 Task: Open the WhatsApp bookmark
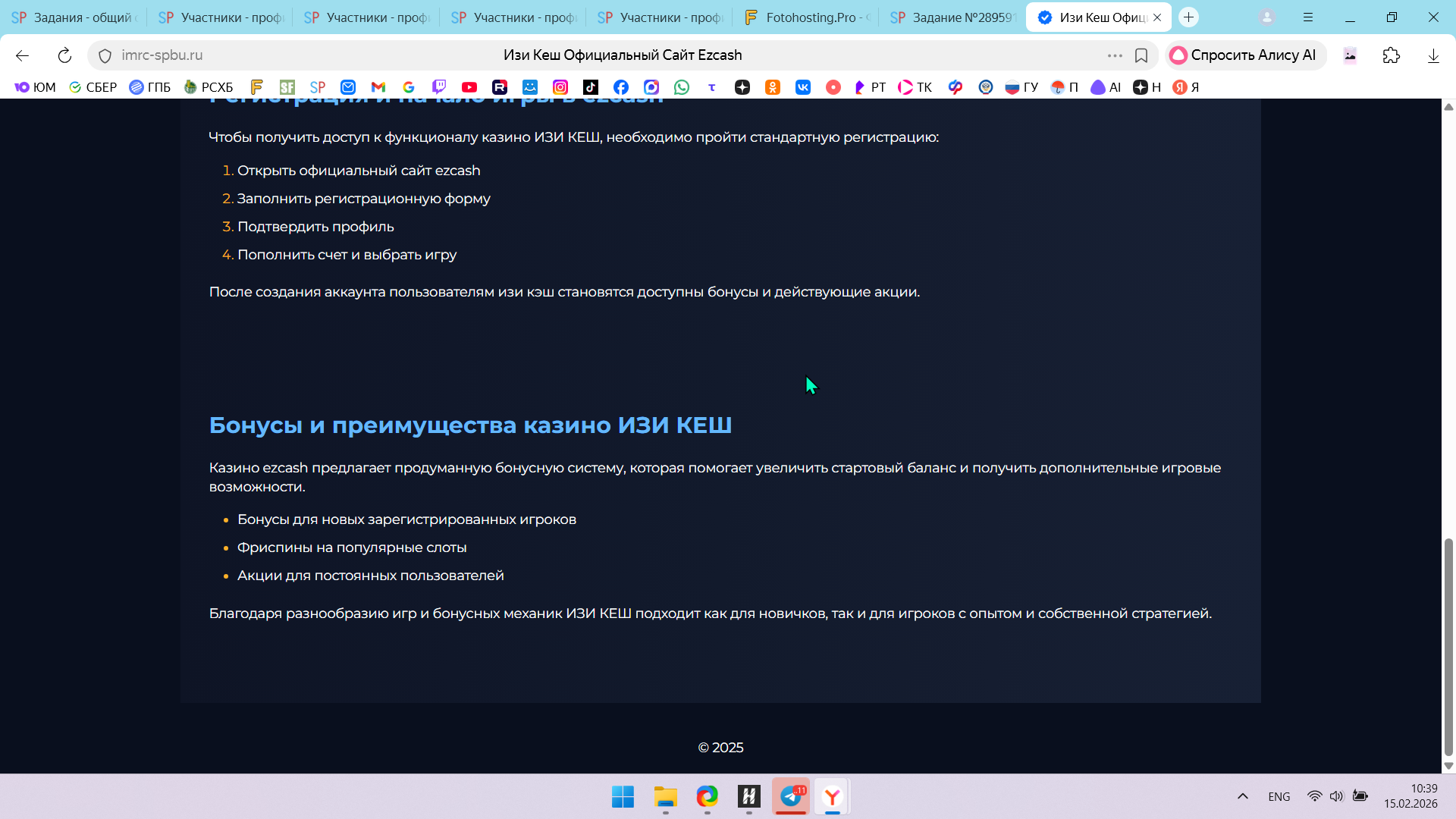pos(682,87)
